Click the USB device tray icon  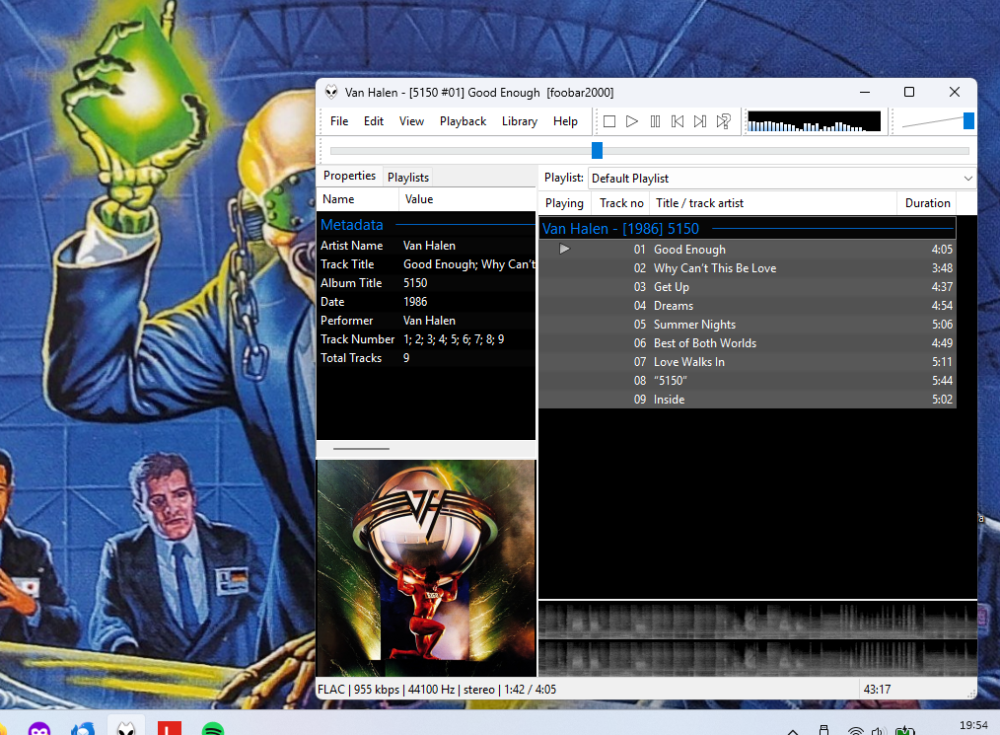coord(823,730)
